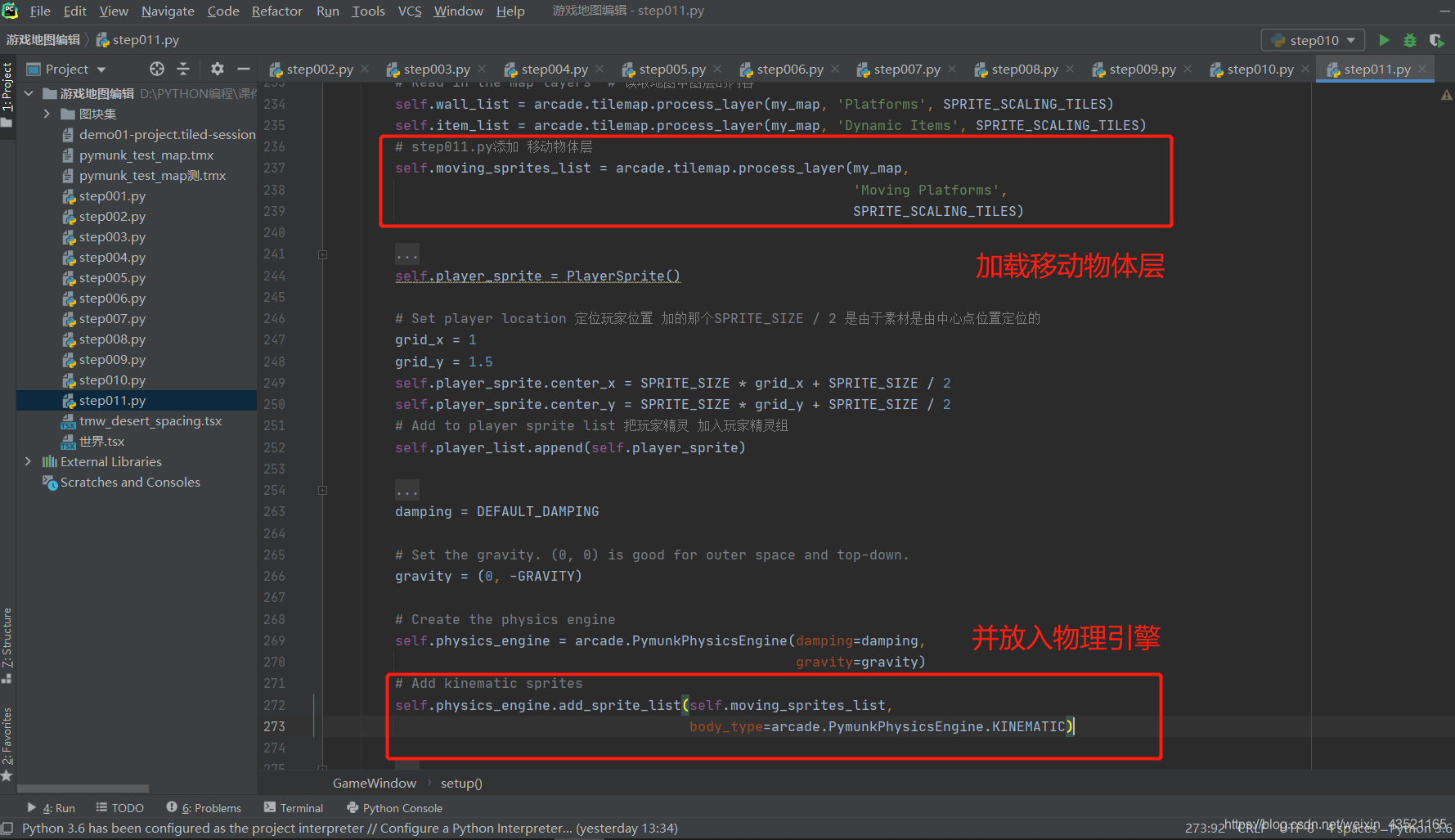
Task: Open the Tools menu
Action: coord(368,11)
